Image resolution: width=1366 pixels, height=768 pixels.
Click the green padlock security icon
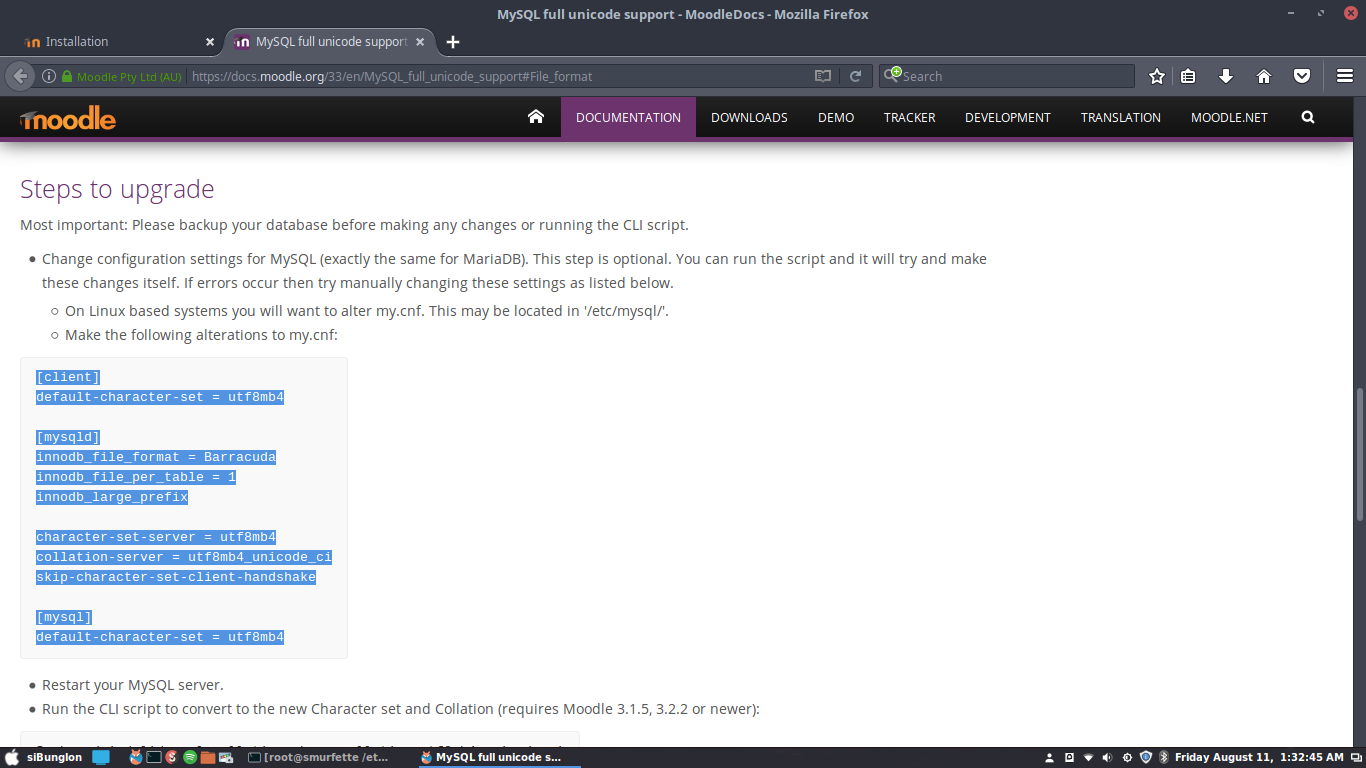click(x=67, y=76)
